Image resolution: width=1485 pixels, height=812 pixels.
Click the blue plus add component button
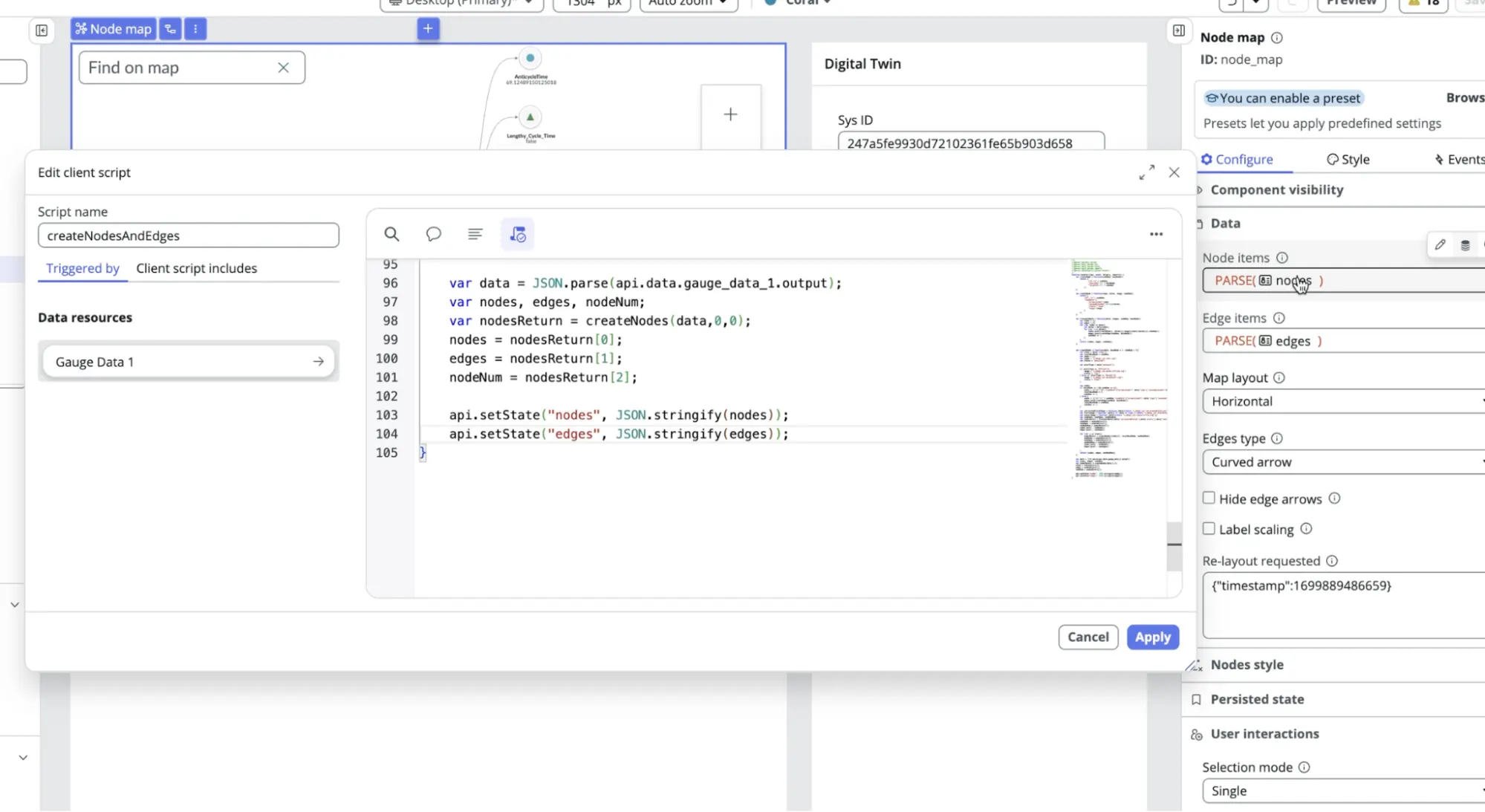(x=428, y=29)
